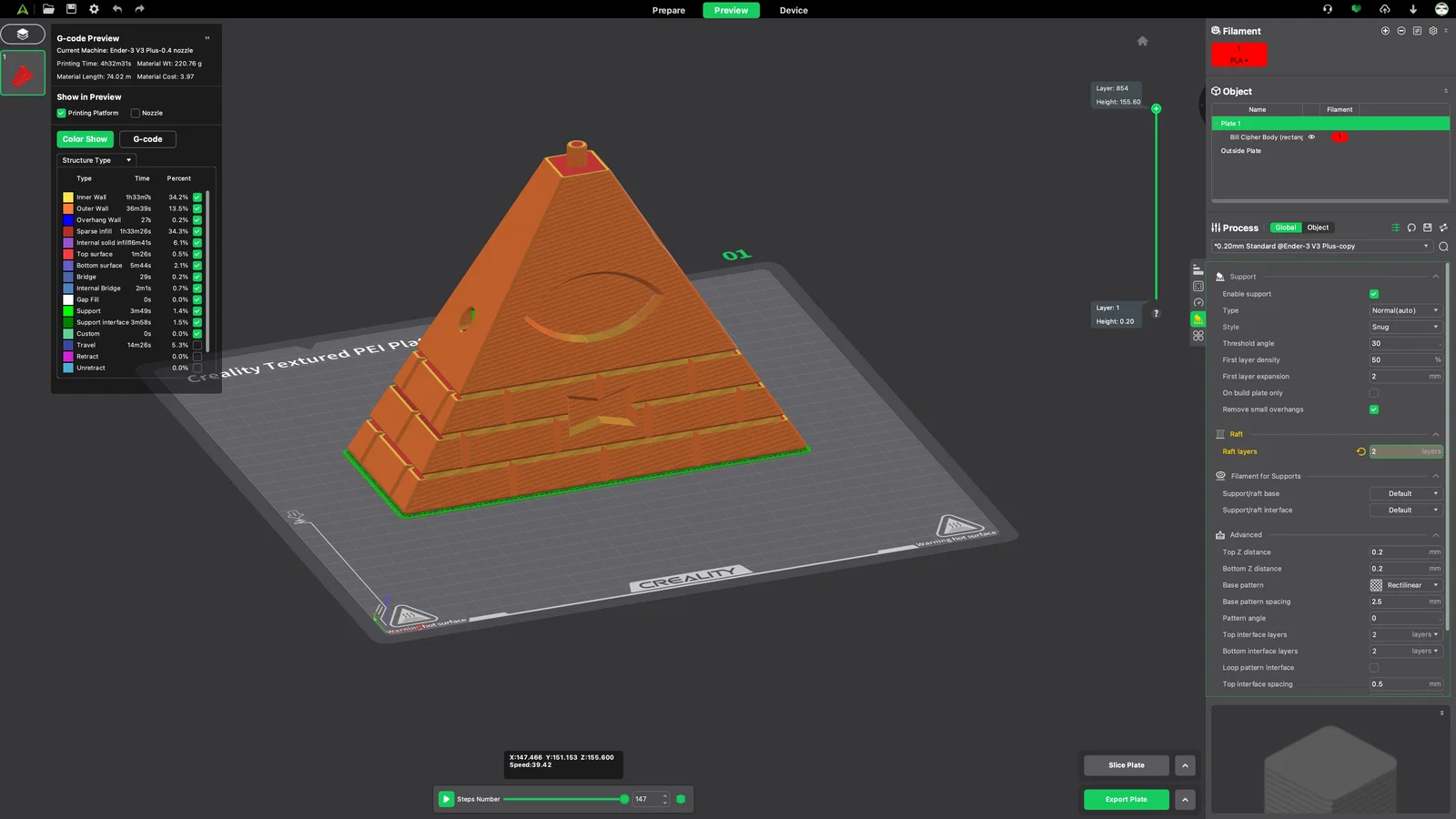Viewport: 1456px width, 819px height.
Task: Uncheck the Printing Platform checkbox
Action: 62,113
